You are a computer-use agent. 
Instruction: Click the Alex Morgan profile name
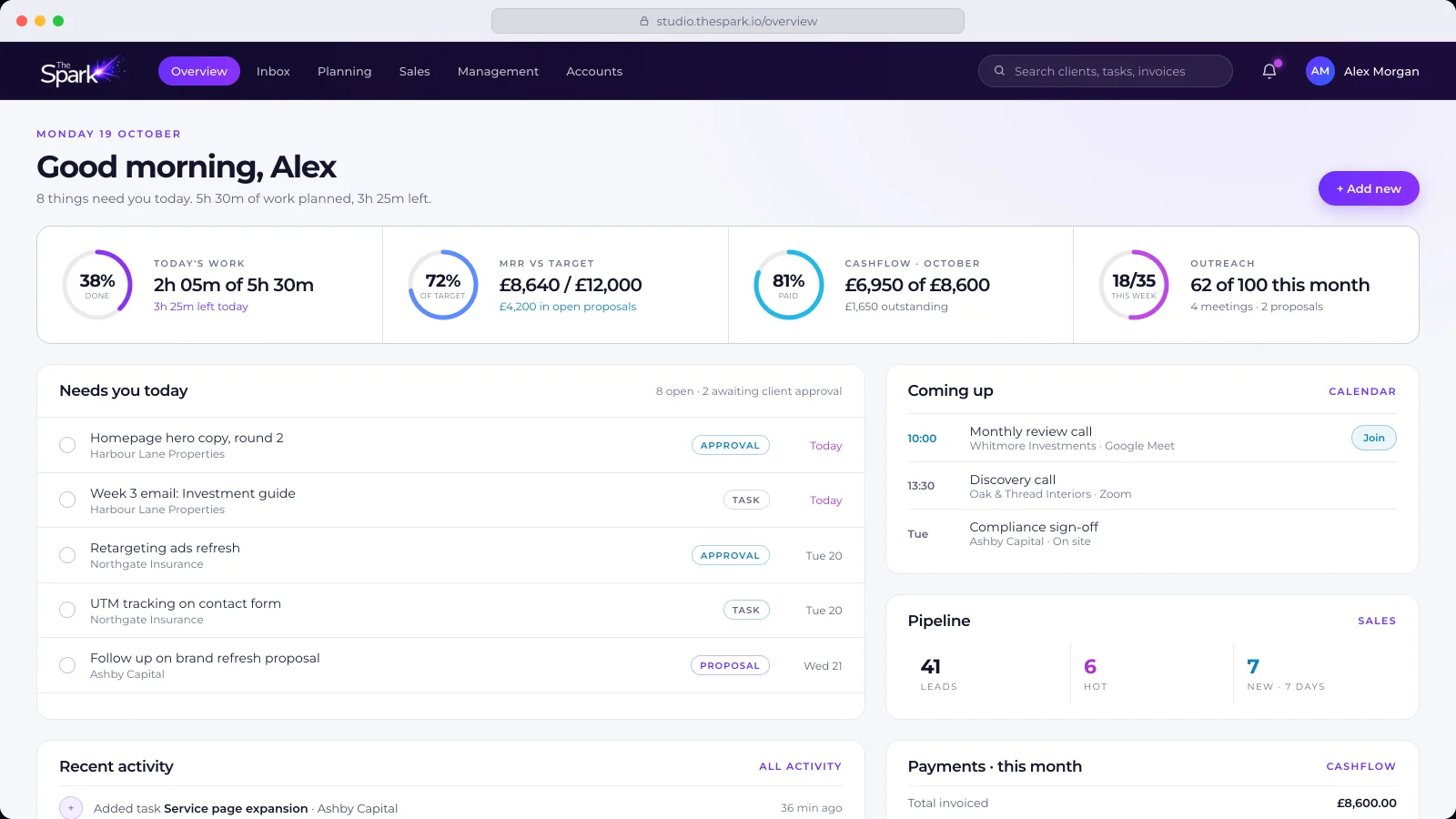[x=1381, y=71]
